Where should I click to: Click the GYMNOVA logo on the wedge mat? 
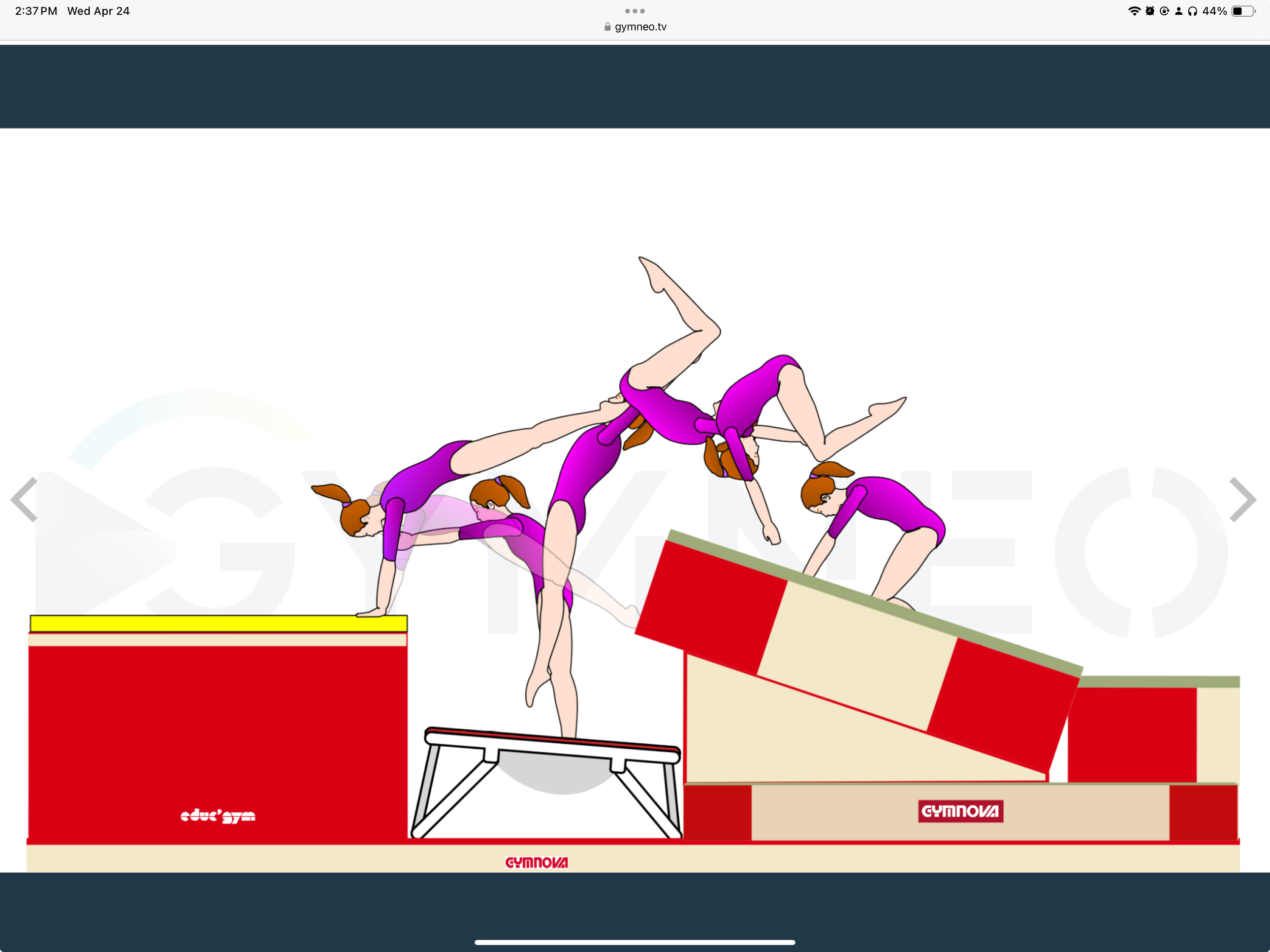961,811
